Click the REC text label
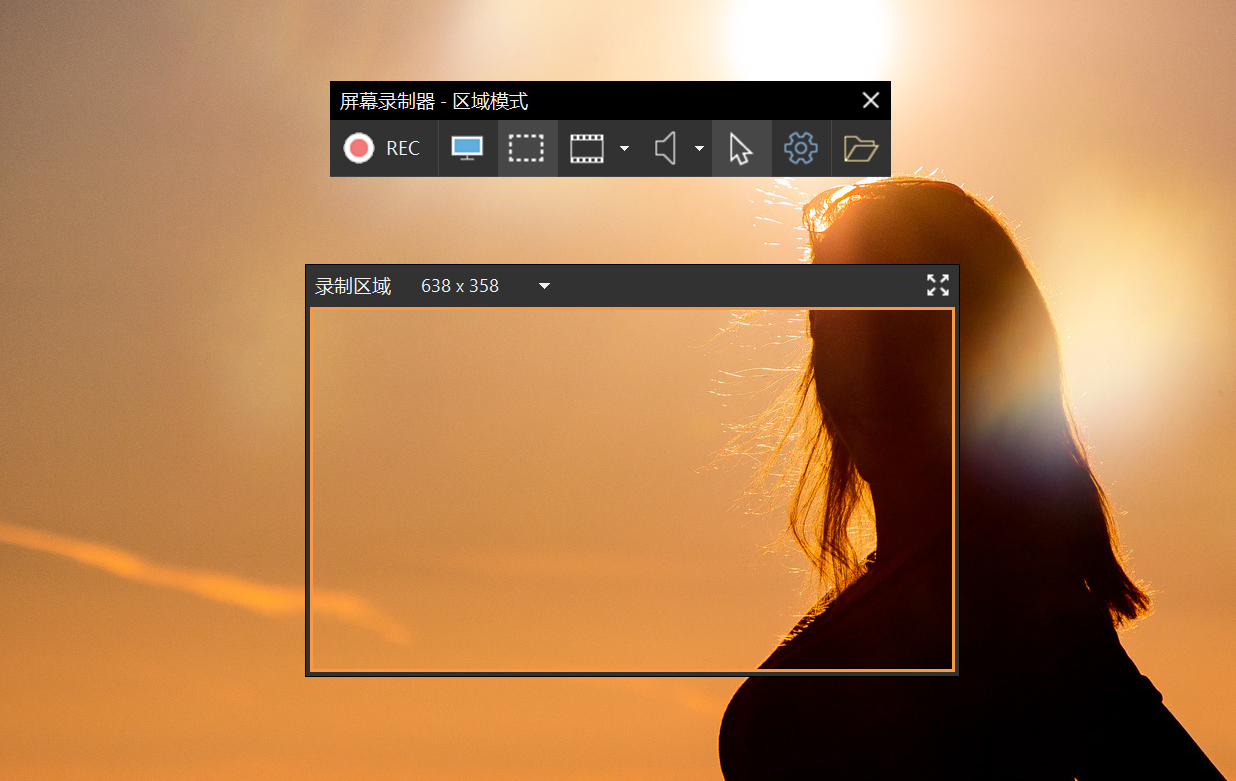 (403, 148)
